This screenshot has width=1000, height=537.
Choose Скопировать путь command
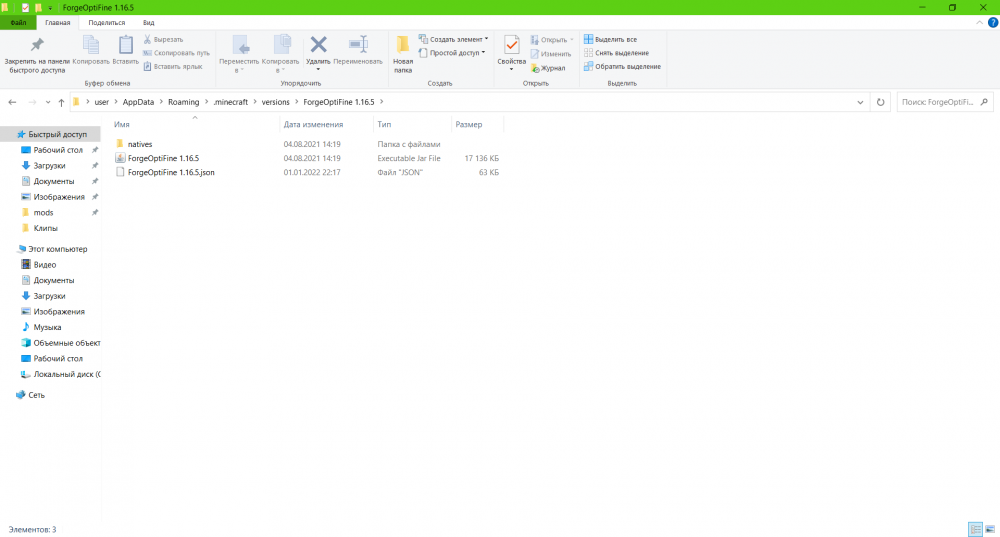point(176,53)
